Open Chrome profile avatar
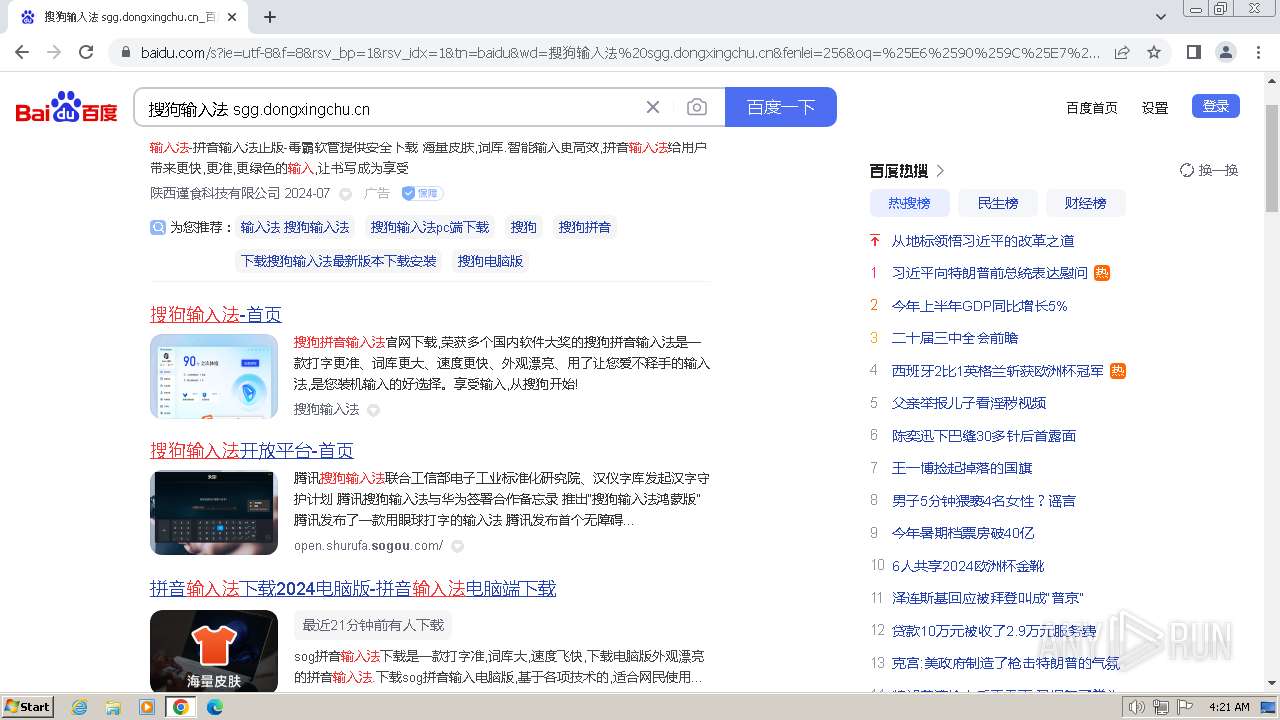 1226,52
